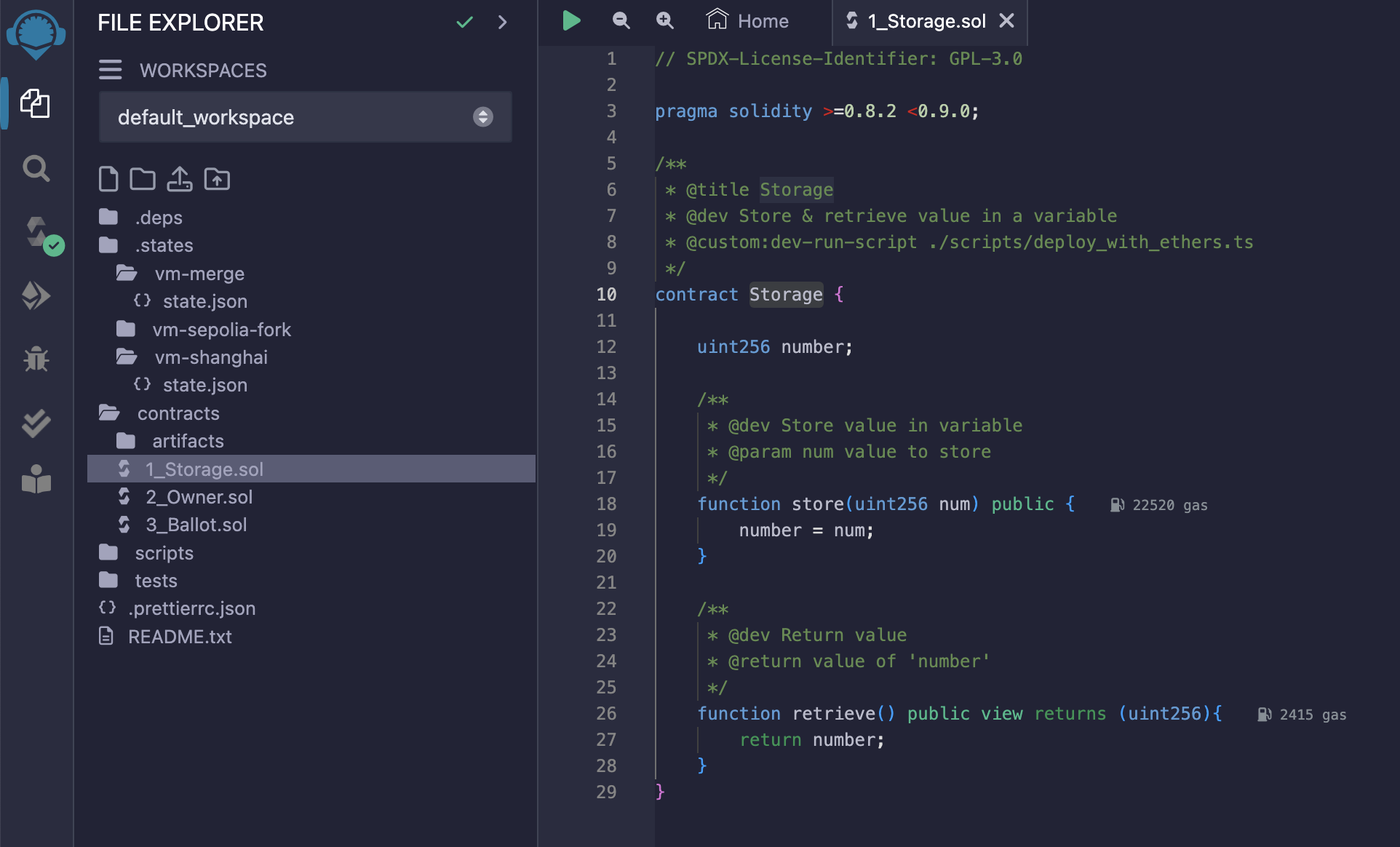Click the create new folder icon
This screenshot has width=1400, height=847.
(143, 179)
